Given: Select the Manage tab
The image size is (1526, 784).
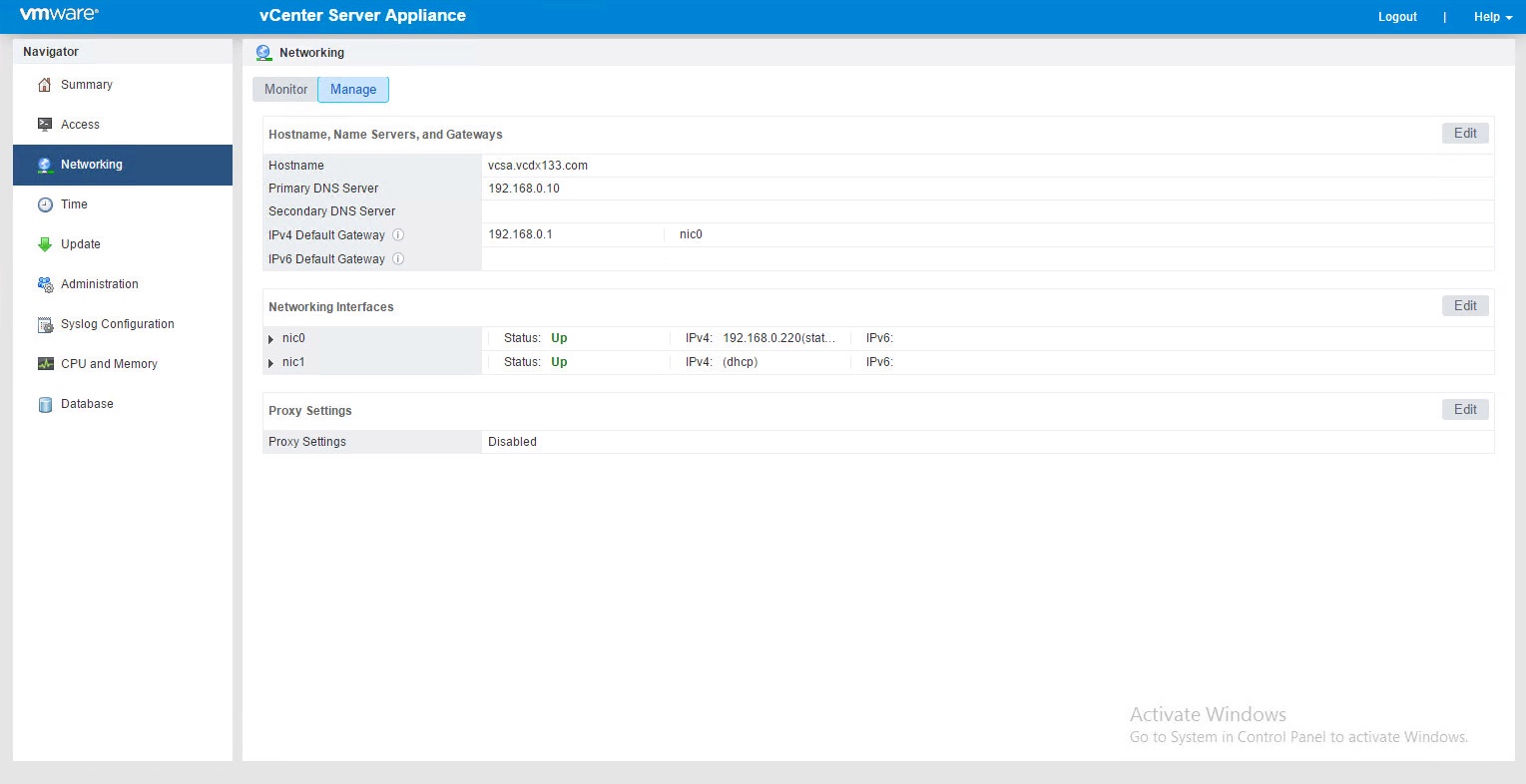Looking at the screenshot, I should click(353, 90).
